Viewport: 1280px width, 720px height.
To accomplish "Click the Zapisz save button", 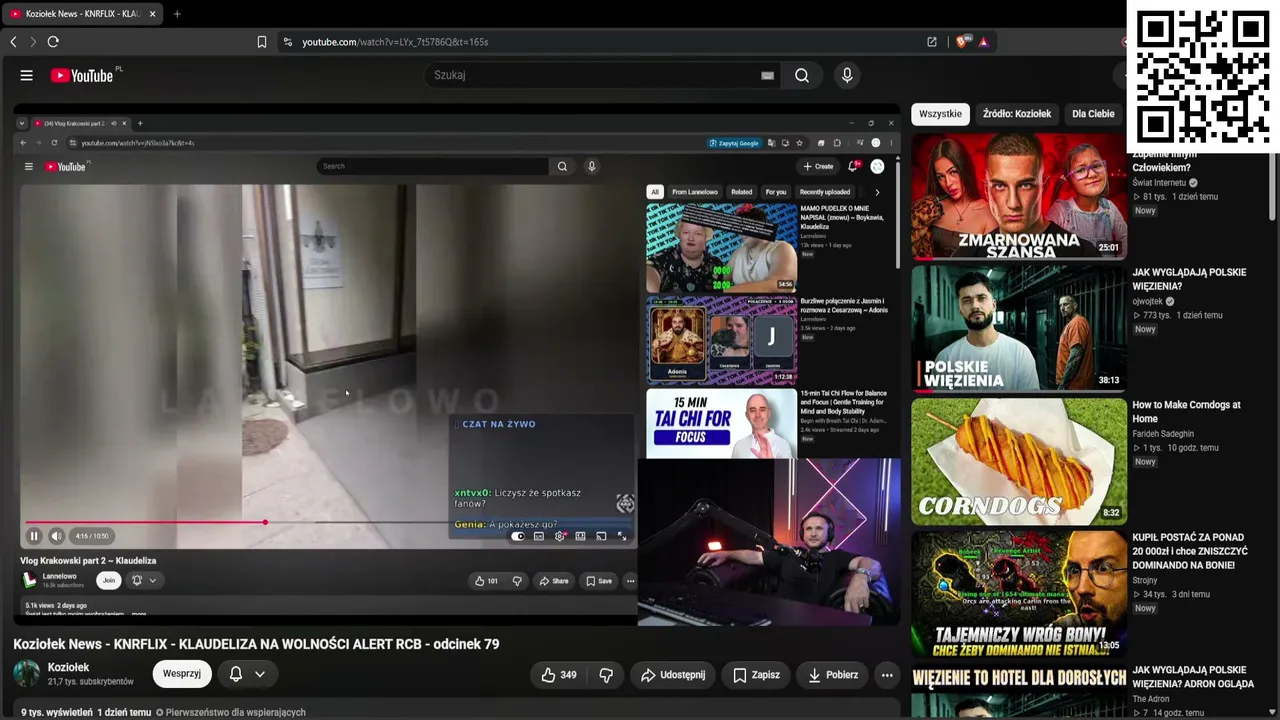I will click(756, 675).
